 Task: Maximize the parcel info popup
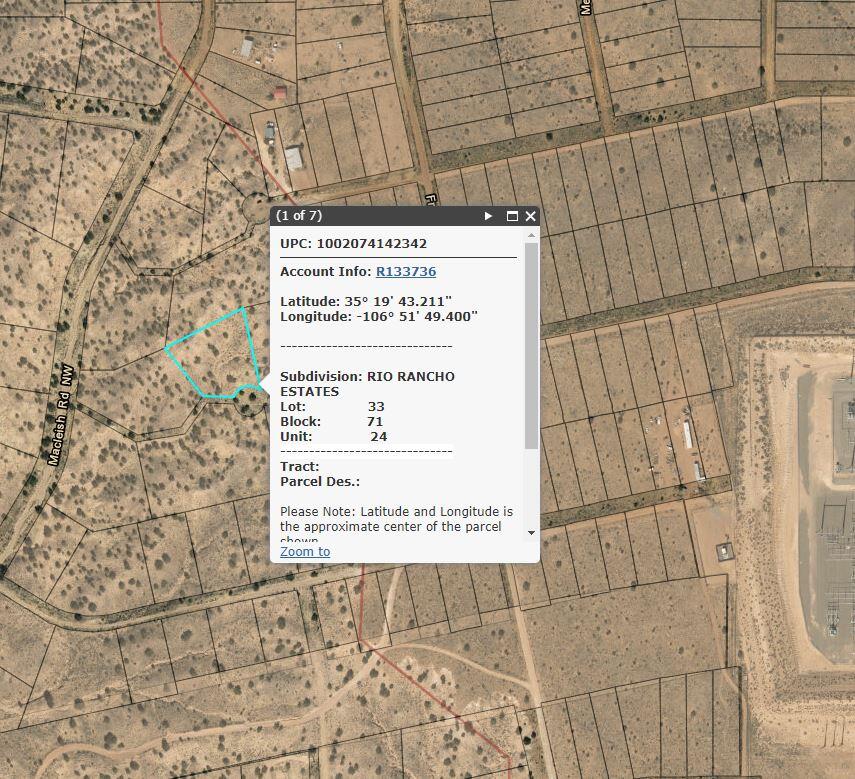click(x=512, y=216)
